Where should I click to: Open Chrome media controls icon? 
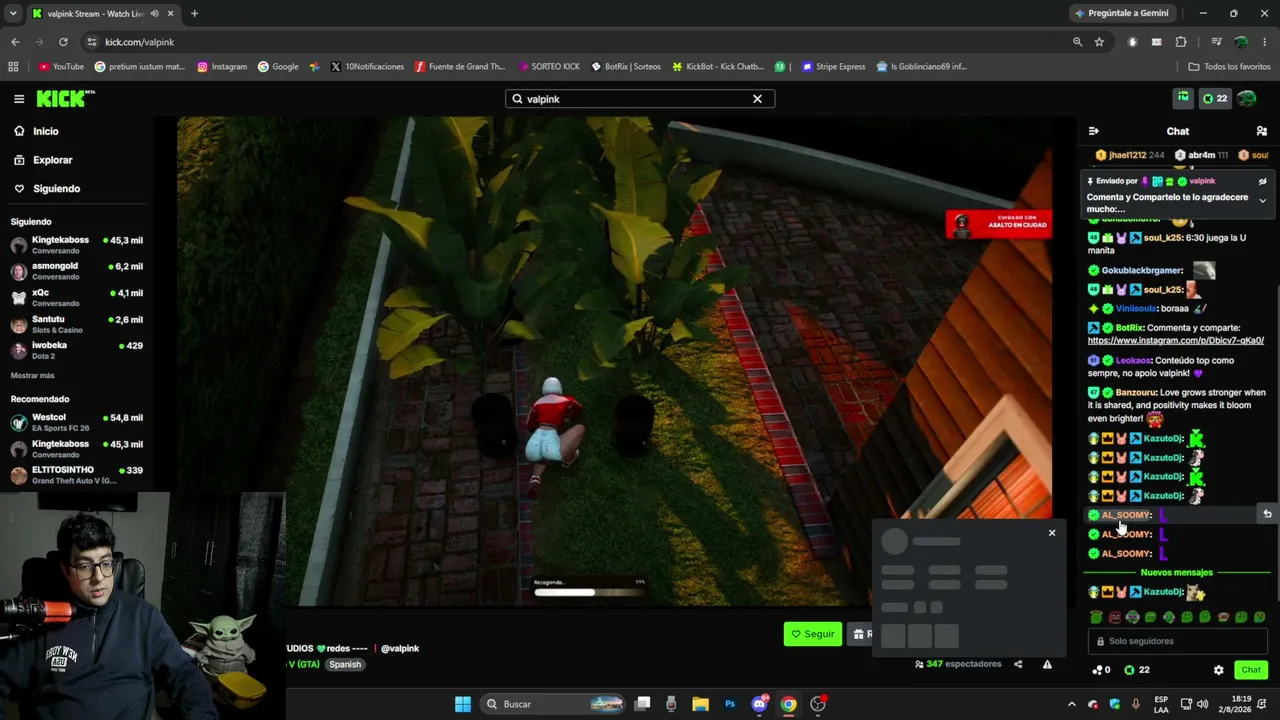(1216, 42)
